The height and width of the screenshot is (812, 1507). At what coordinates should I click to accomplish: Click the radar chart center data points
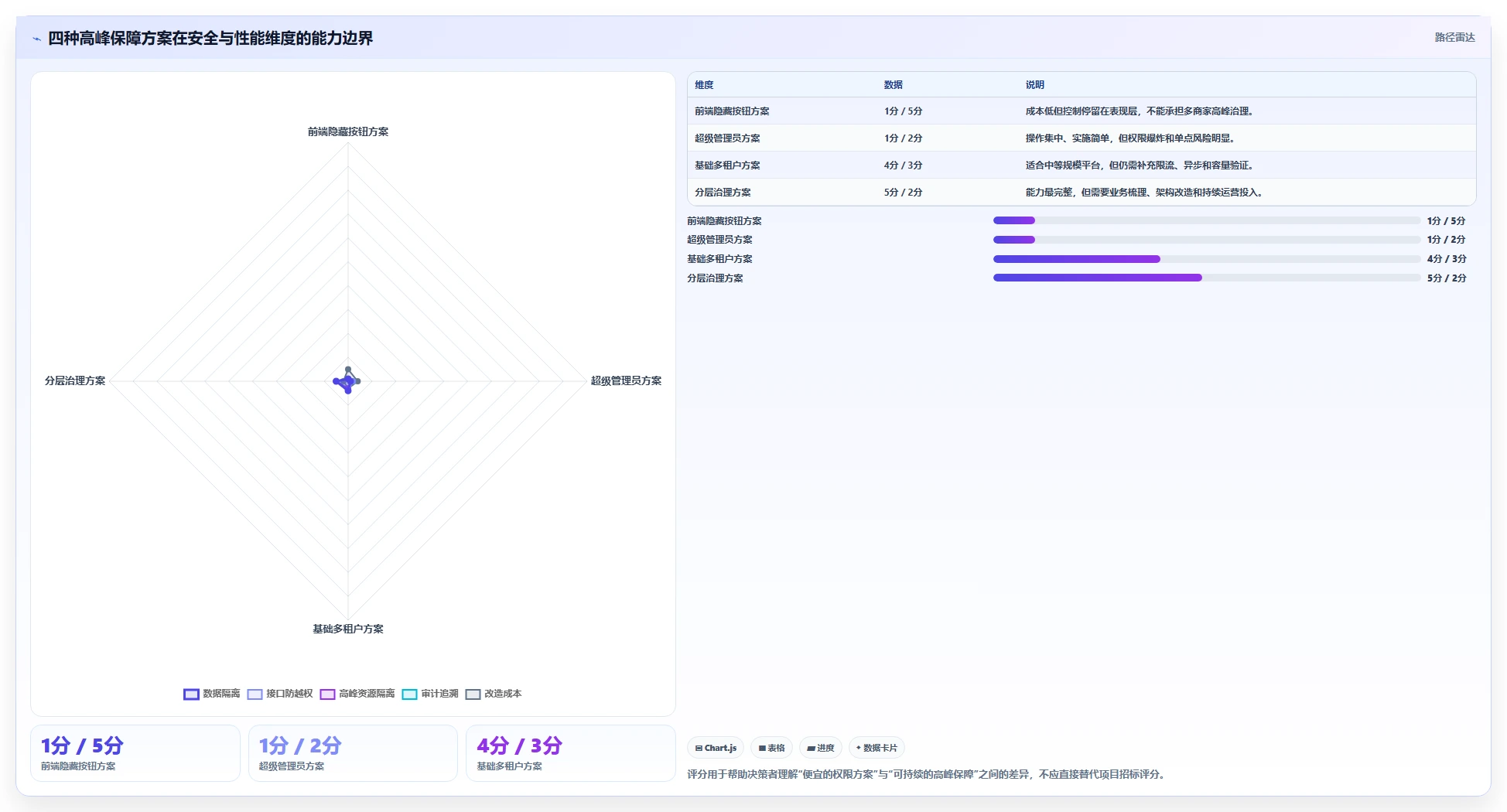[x=347, y=380]
